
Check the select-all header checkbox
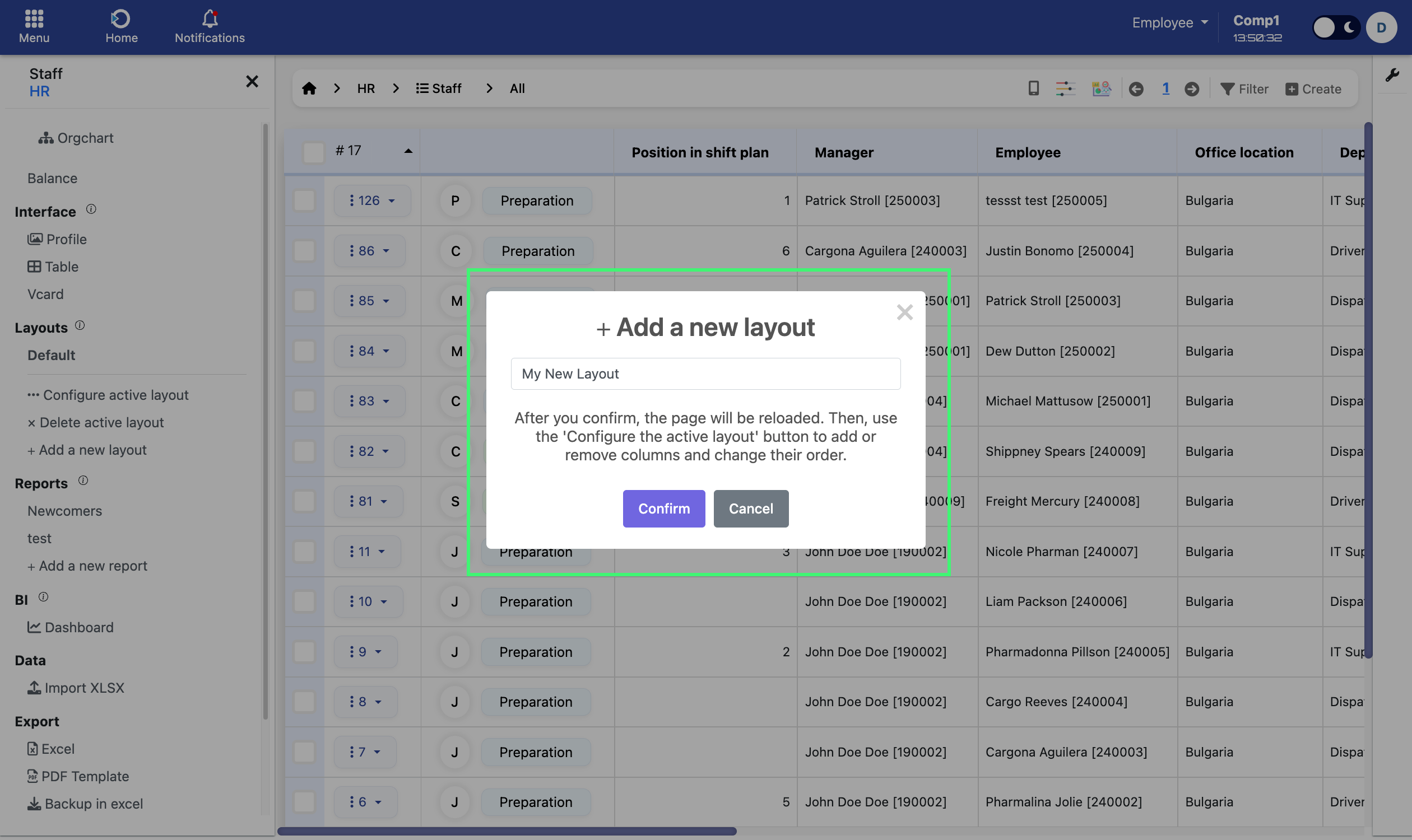[313, 152]
